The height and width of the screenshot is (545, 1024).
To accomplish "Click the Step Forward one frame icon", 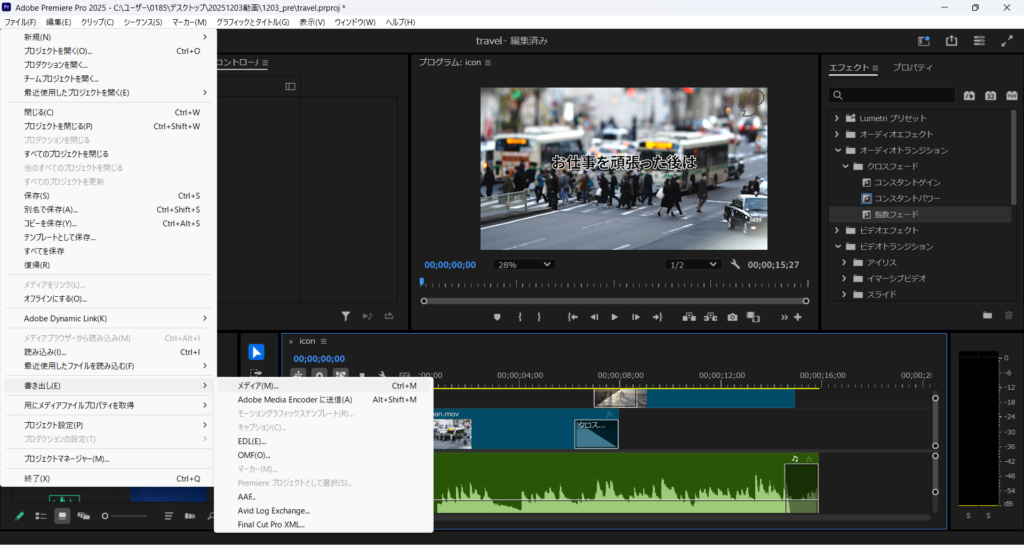I will pyautogui.click(x=635, y=317).
